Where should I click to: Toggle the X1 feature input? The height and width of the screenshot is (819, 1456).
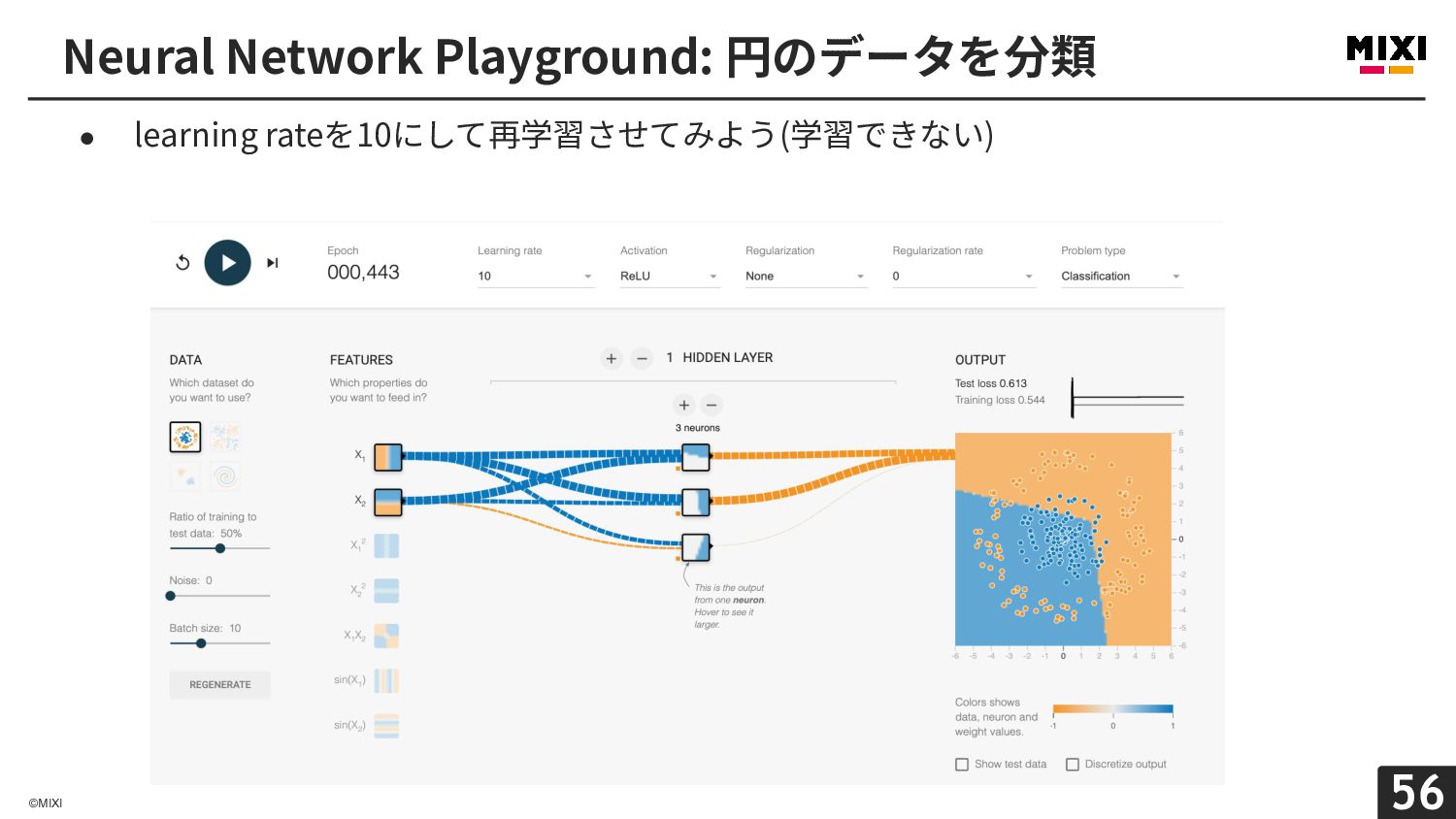click(387, 456)
